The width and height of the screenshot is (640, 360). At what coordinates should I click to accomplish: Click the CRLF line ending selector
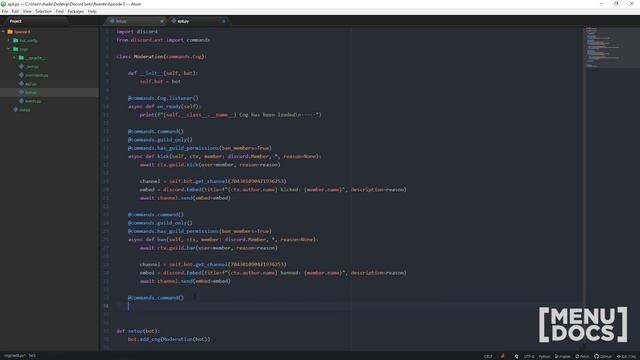point(488,356)
